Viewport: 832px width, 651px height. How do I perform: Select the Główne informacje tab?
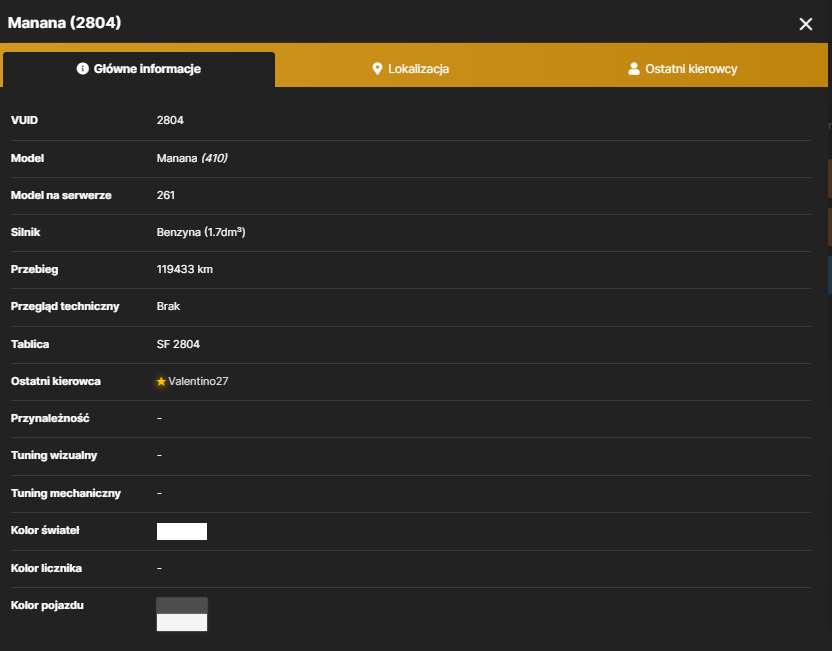point(139,69)
